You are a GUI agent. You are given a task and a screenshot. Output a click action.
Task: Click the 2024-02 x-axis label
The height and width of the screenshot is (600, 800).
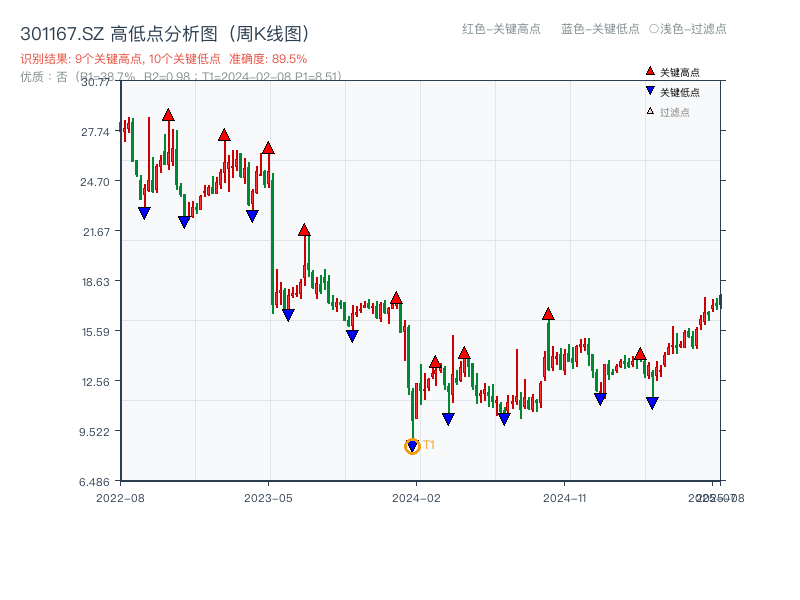pos(416,498)
